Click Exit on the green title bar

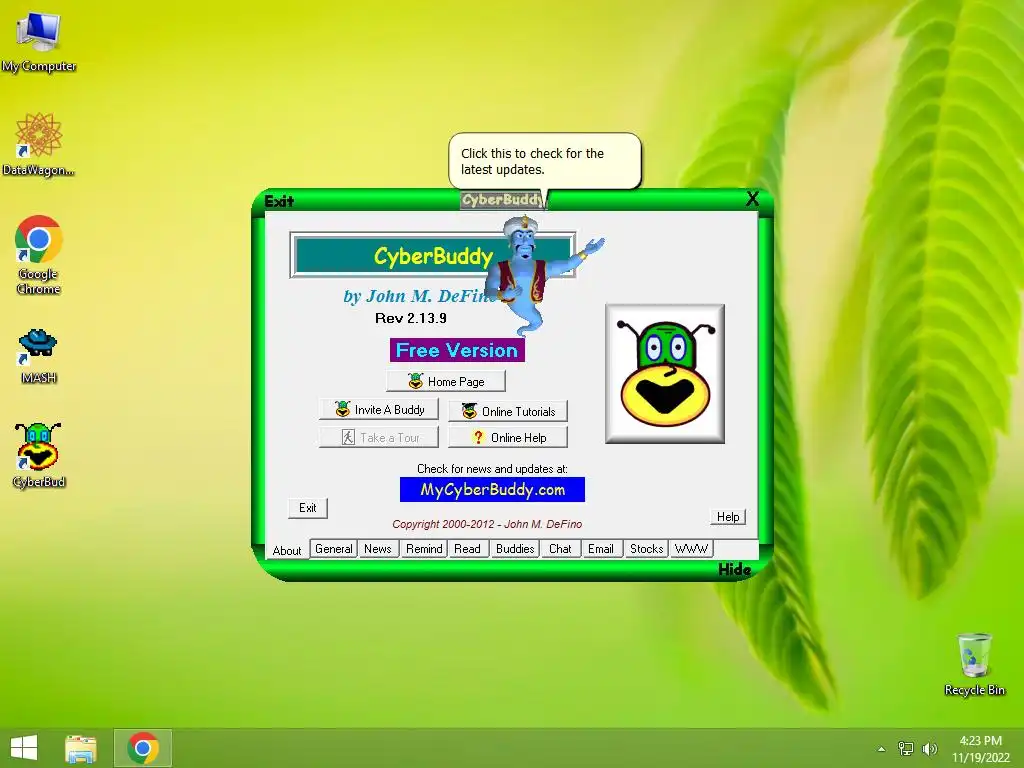(279, 201)
